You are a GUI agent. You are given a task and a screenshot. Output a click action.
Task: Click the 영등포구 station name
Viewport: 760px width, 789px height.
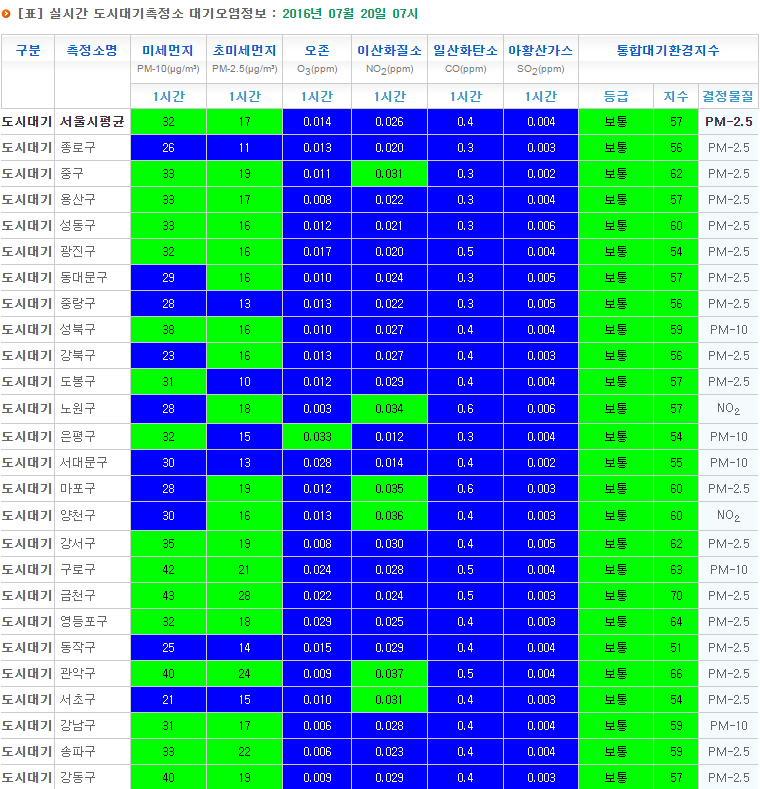[x=84, y=621]
